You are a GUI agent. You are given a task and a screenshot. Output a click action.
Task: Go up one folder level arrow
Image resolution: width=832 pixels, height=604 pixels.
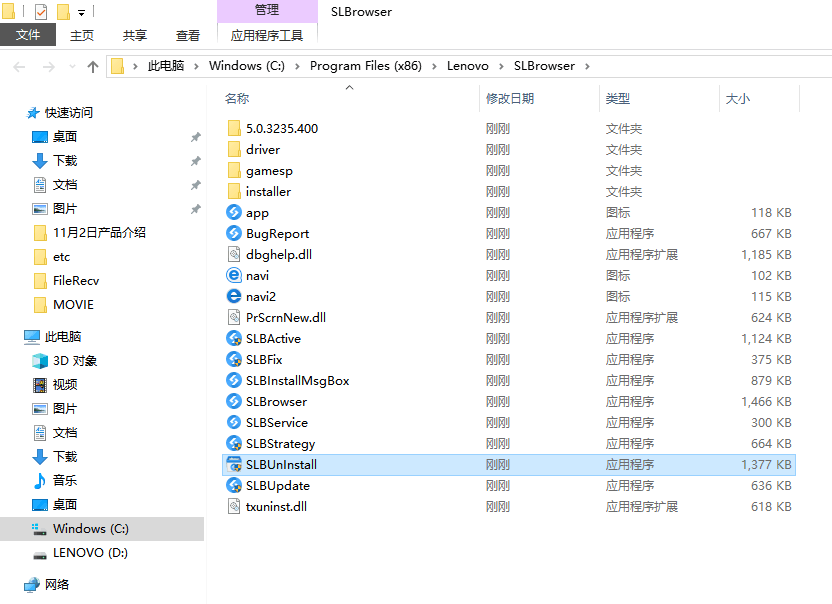[93, 67]
